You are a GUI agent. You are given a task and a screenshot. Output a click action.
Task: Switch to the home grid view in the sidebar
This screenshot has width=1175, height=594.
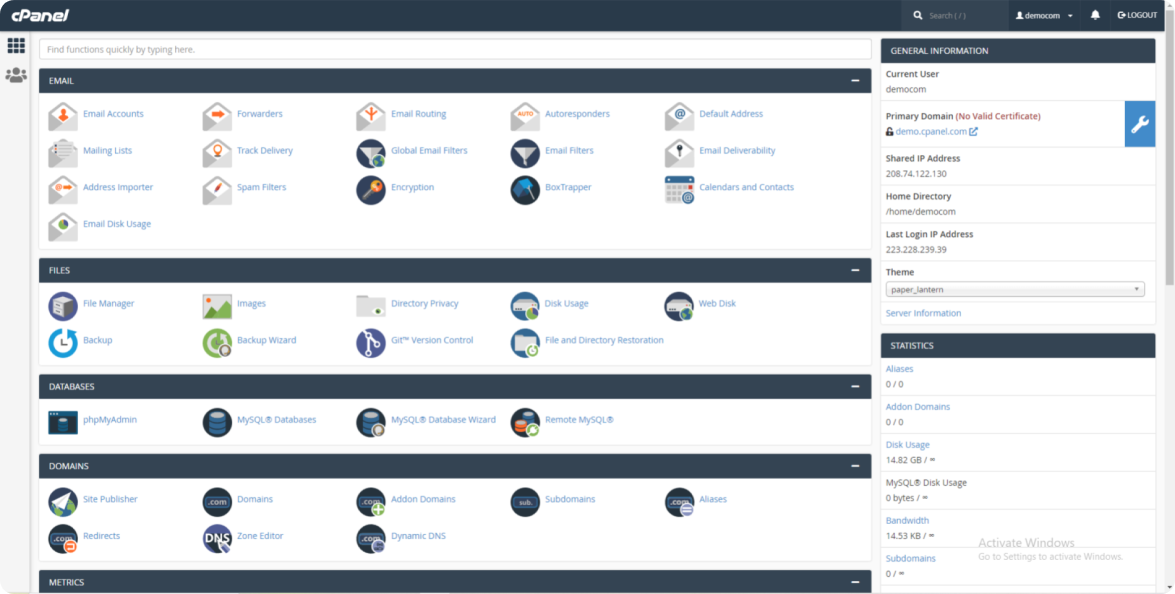(16, 45)
